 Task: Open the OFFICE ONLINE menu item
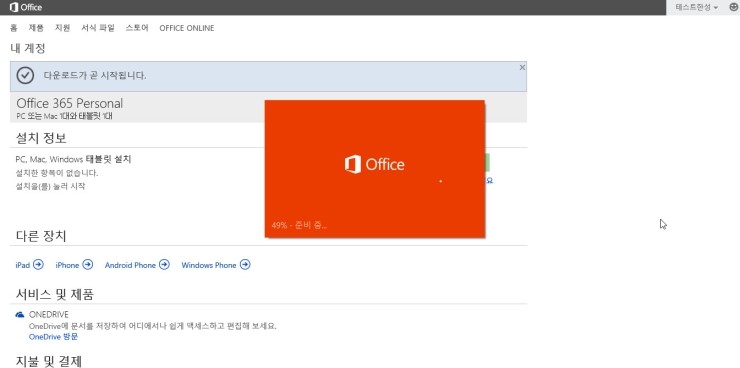187,28
